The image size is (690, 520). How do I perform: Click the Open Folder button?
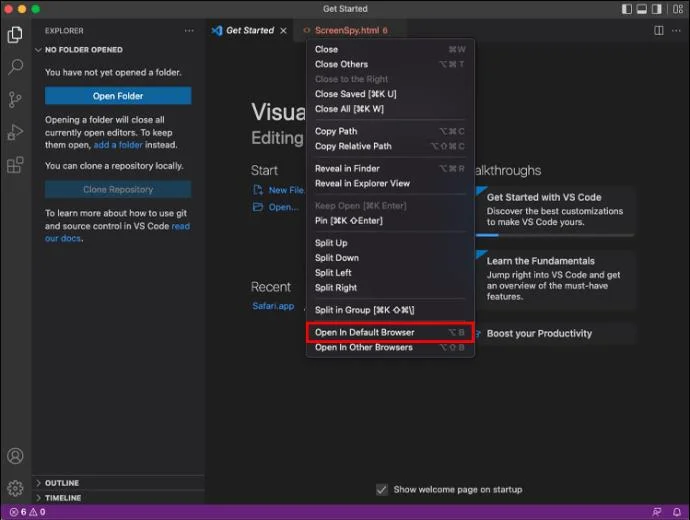118,96
